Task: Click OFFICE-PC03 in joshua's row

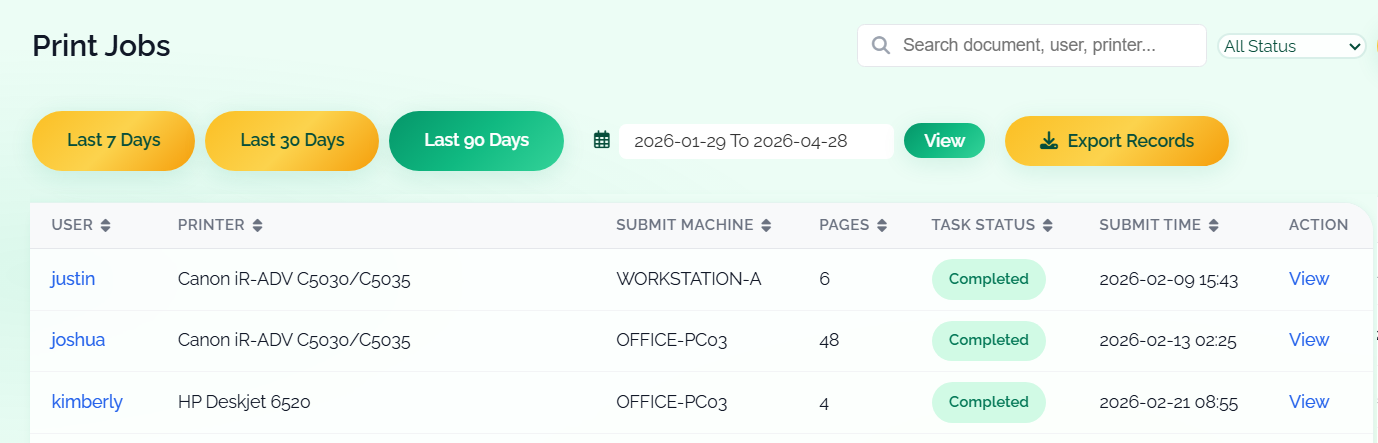Action: pos(672,341)
